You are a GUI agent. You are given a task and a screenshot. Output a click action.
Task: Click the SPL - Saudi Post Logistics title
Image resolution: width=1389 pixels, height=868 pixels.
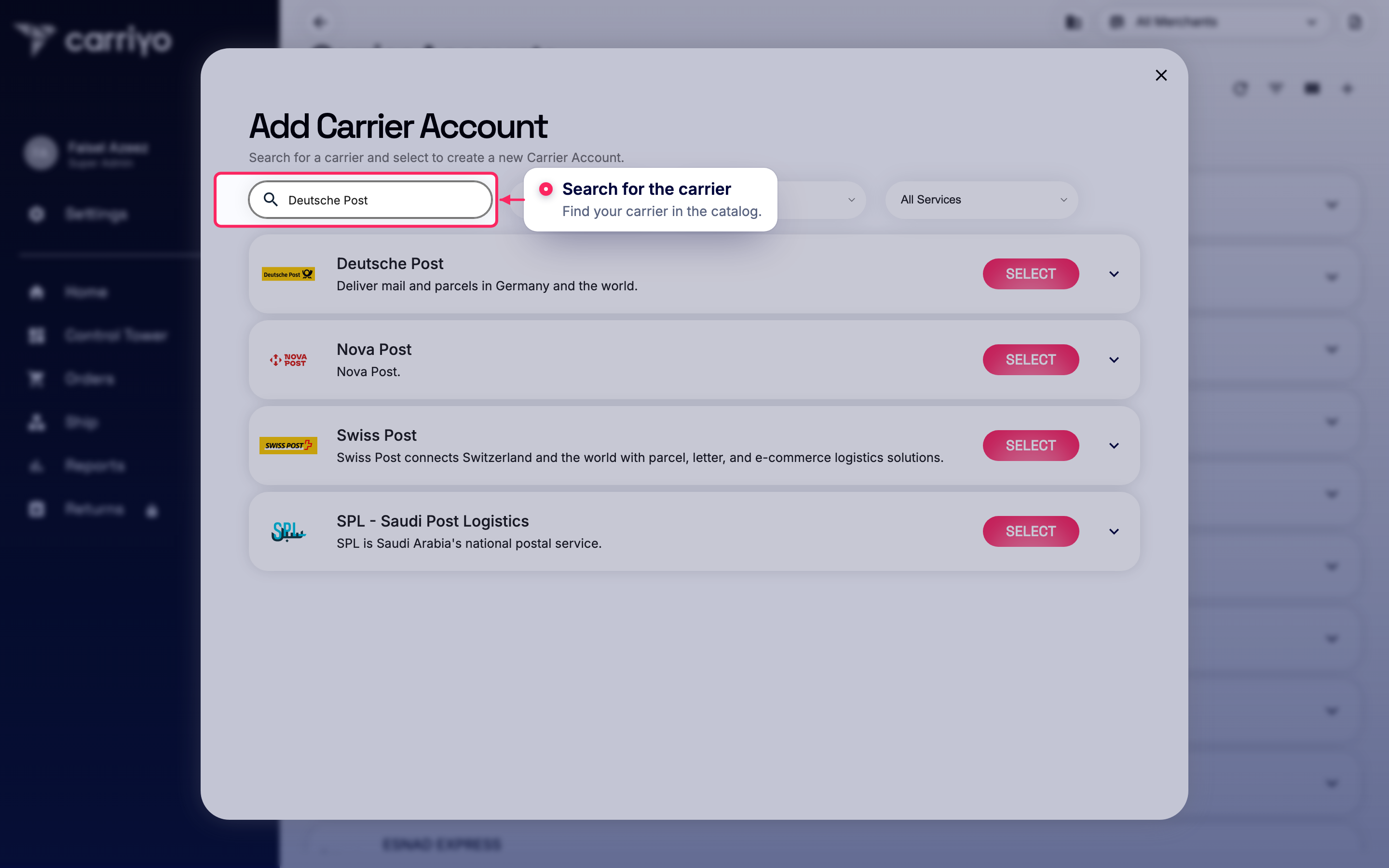pyautogui.click(x=433, y=521)
